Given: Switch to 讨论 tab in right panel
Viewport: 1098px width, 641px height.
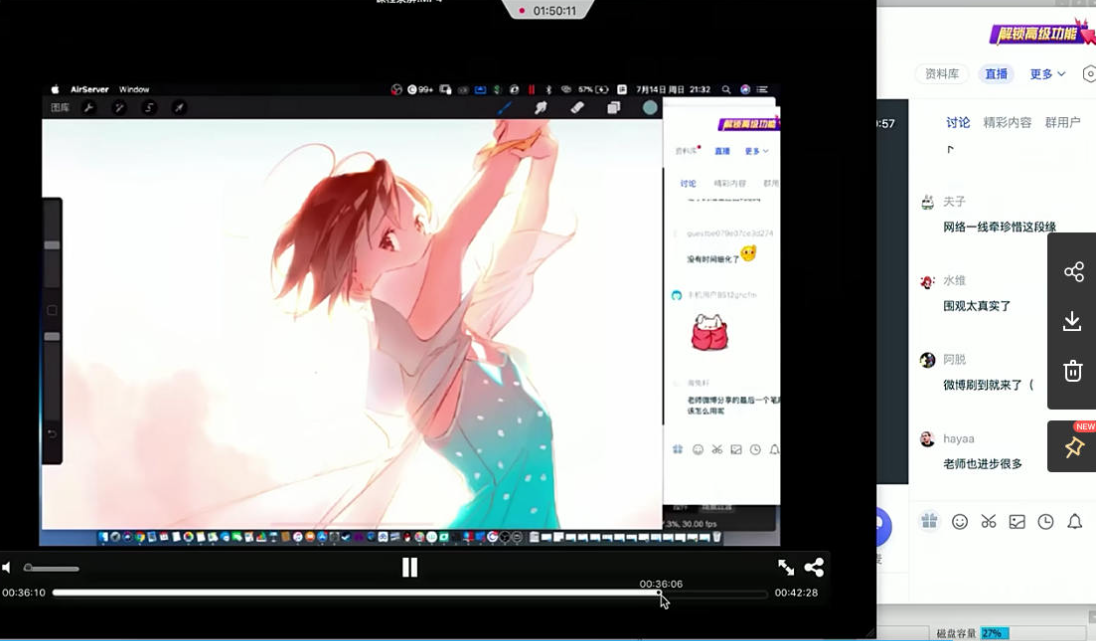Looking at the screenshot, I should [x=958, y=123].
